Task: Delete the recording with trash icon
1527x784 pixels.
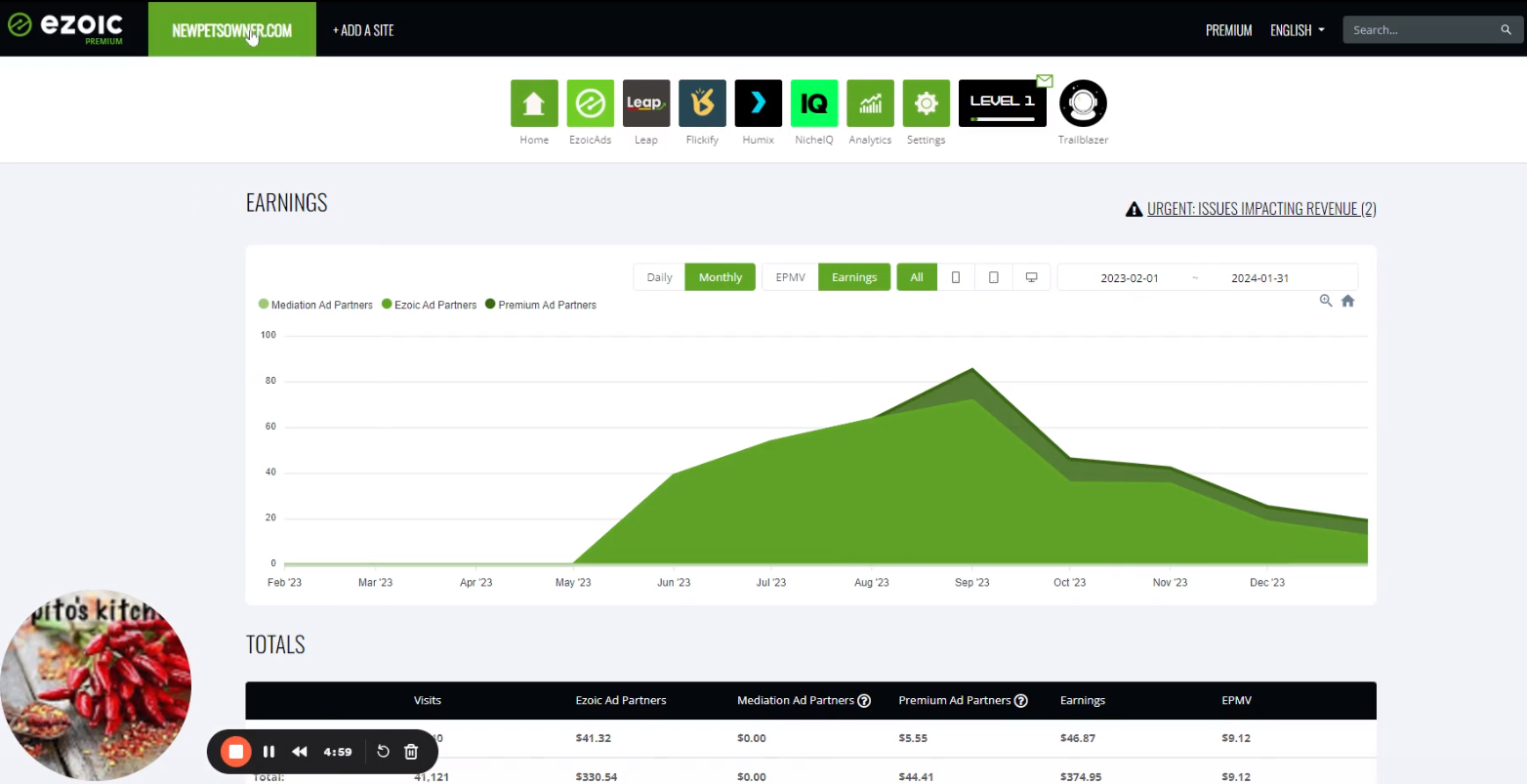Action: pos(411,752)
